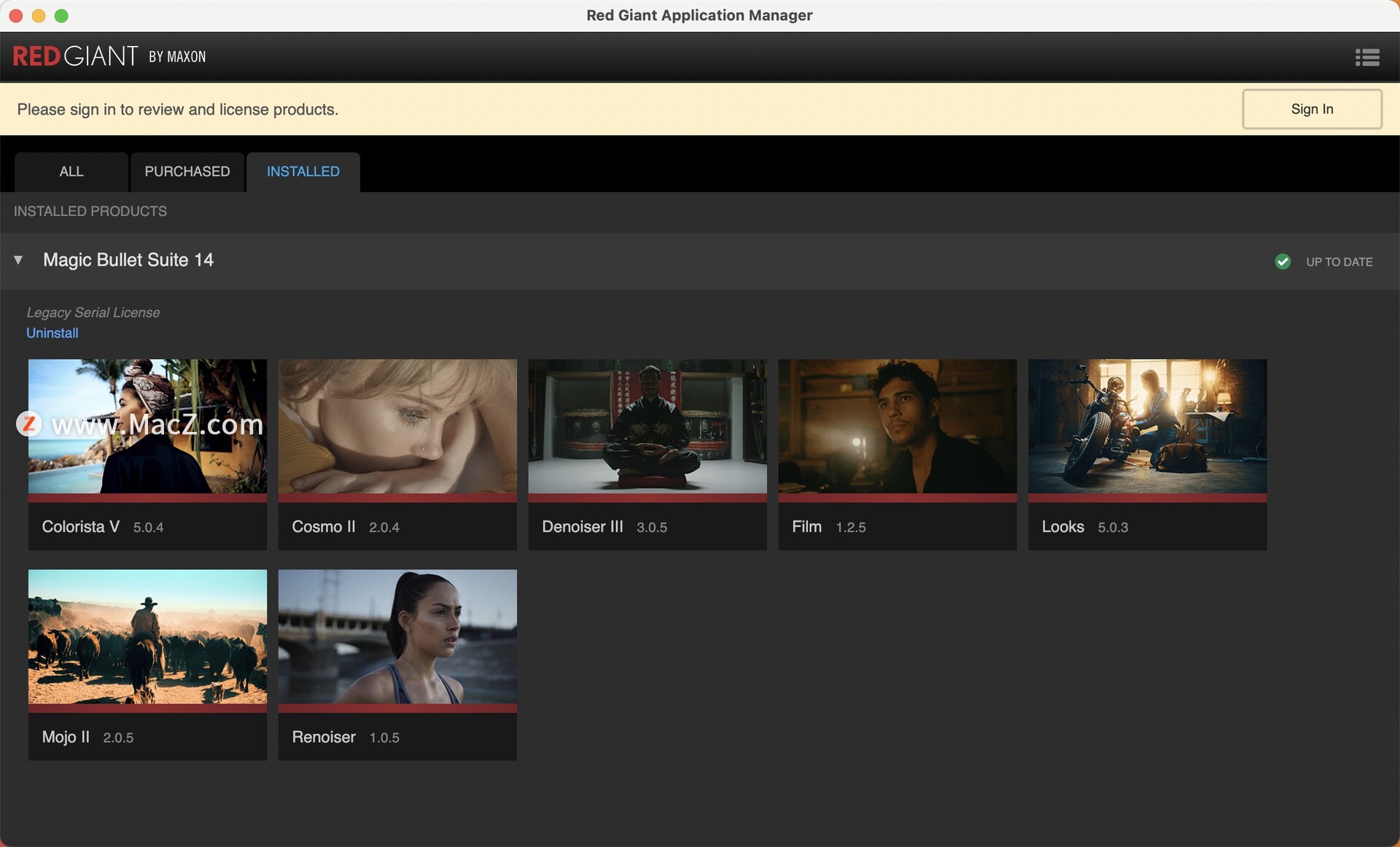Click the Magic Bullet Suite 14 title
Screen dimensions: 1400x847
pyautogui.click(x=128, y=260)
